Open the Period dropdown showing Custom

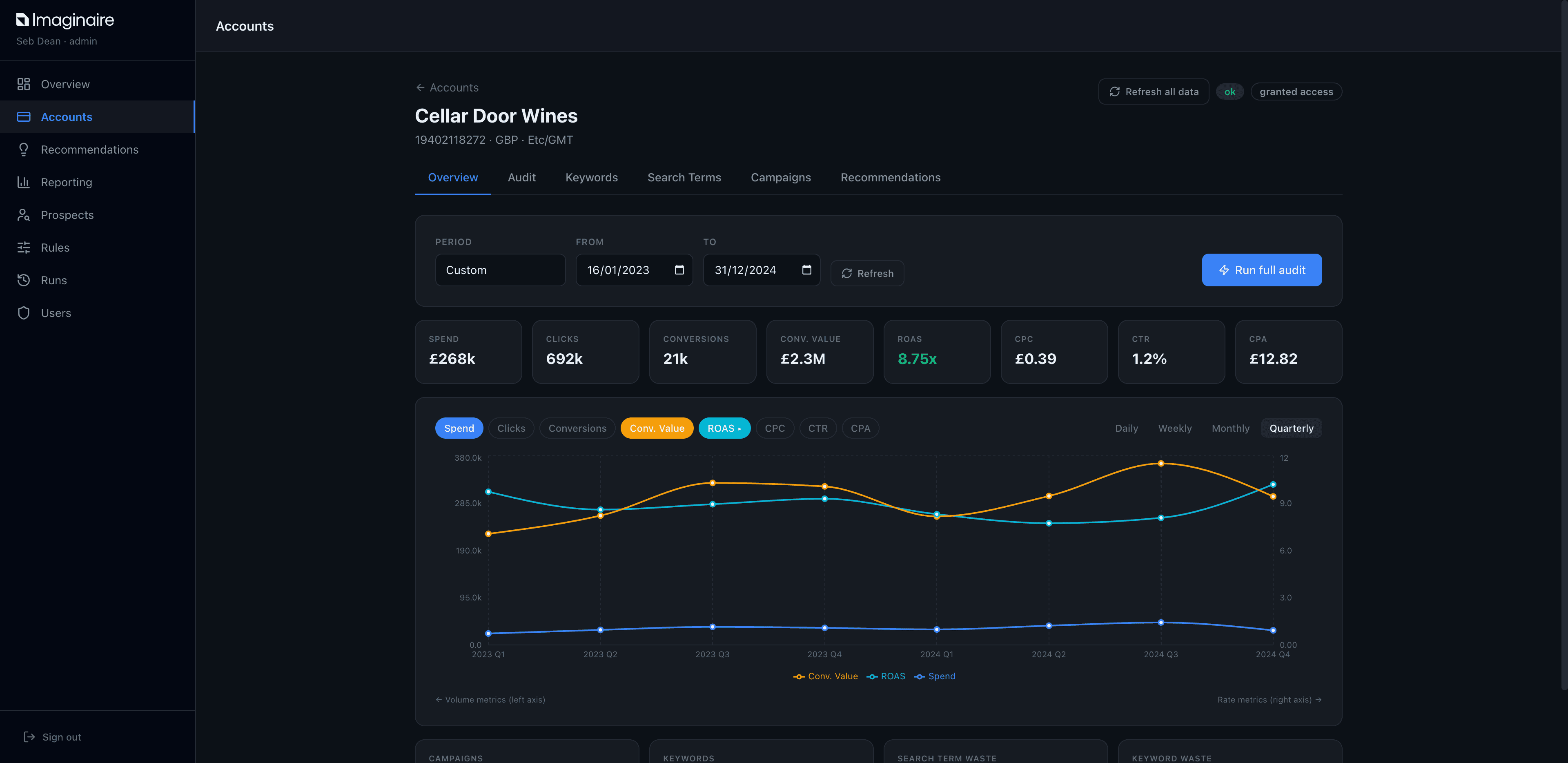pos(500,270)
